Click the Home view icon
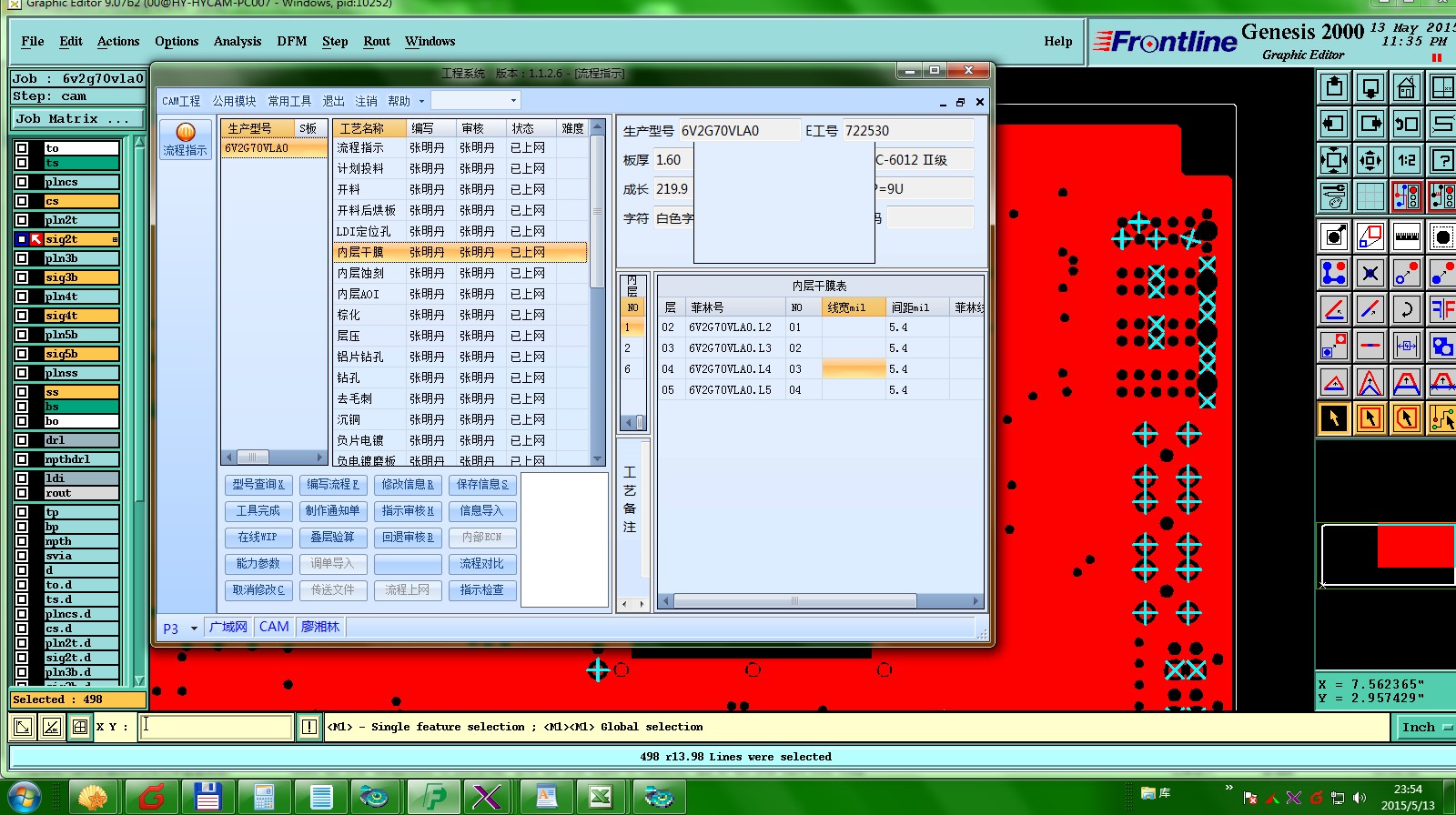Viewport: 1456px width, 815px height. coord(1406,88)
